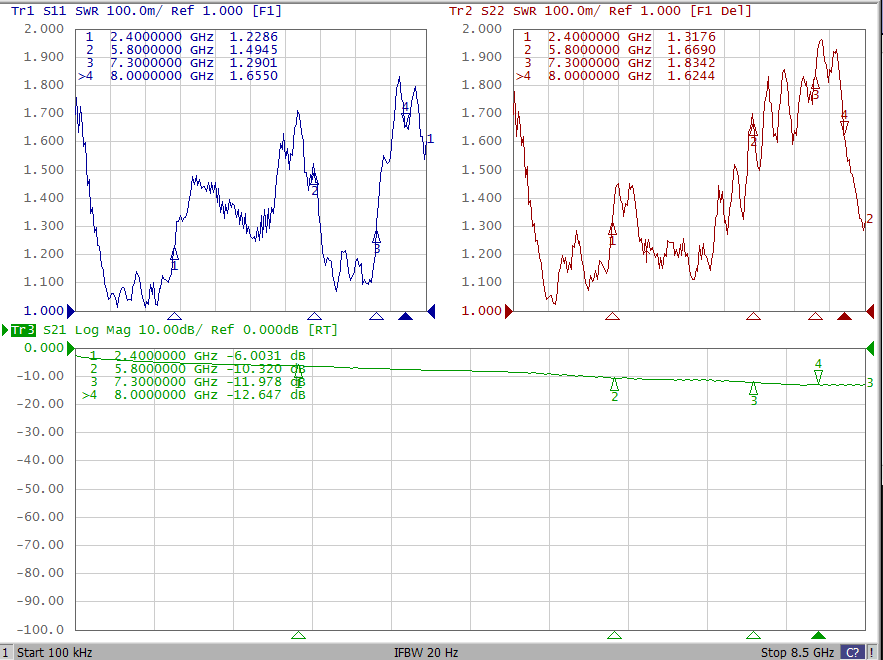Click the filled green active marker triangle on Tr3 axis
The width and height of the screenshot is (883, 660).
click(819, 635)
